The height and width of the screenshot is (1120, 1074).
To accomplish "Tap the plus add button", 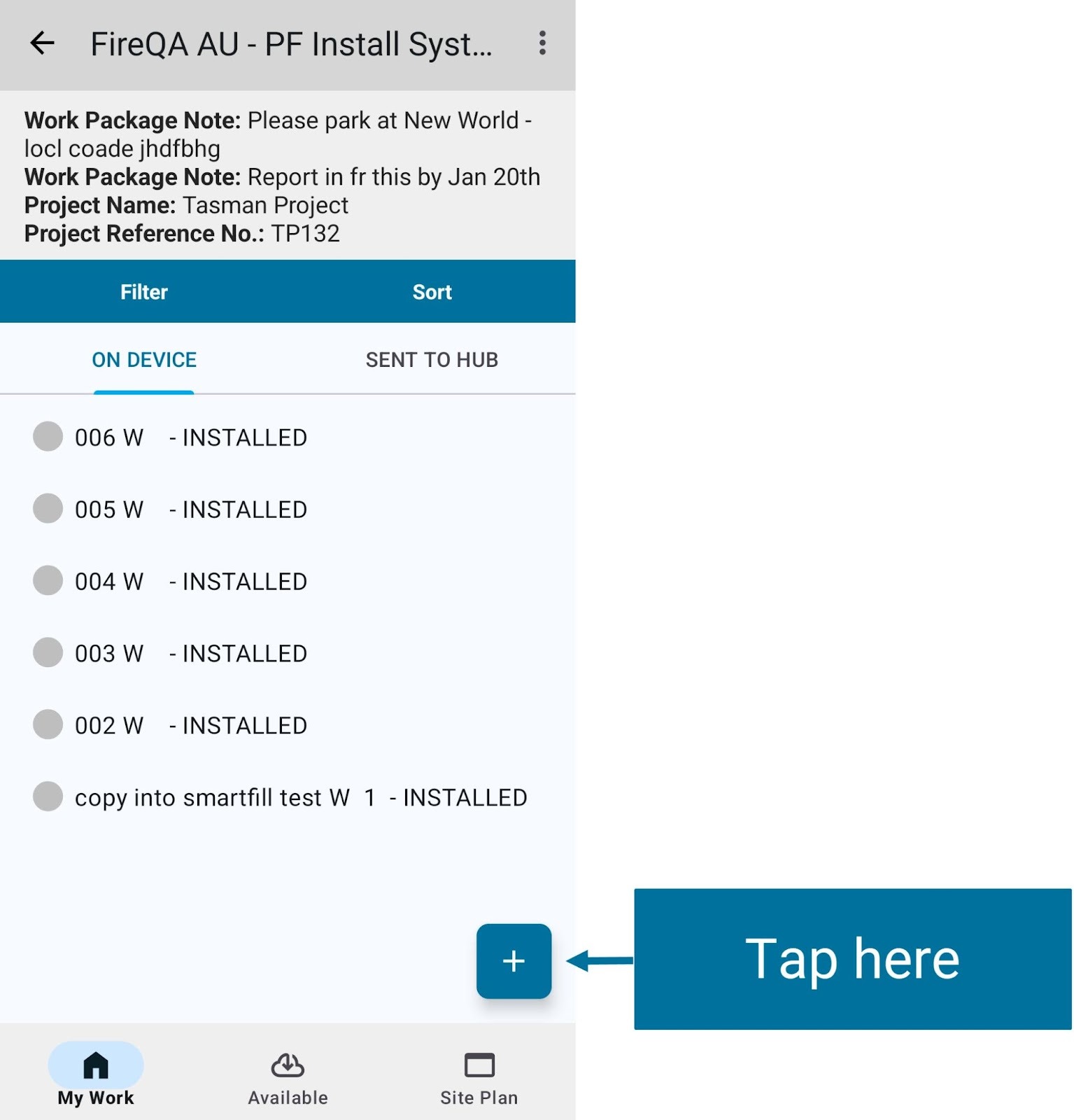I will pyautogui.click(x=514, y=961).
